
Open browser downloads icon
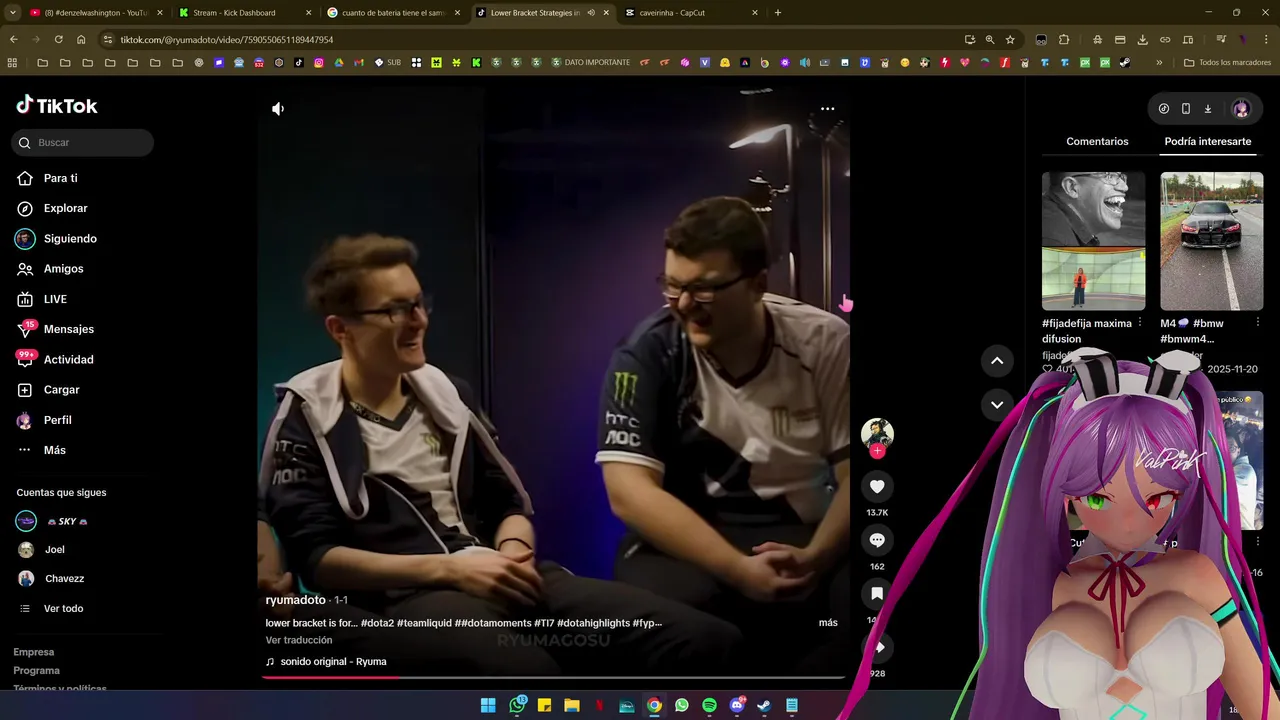click(x=1143, y=39)
